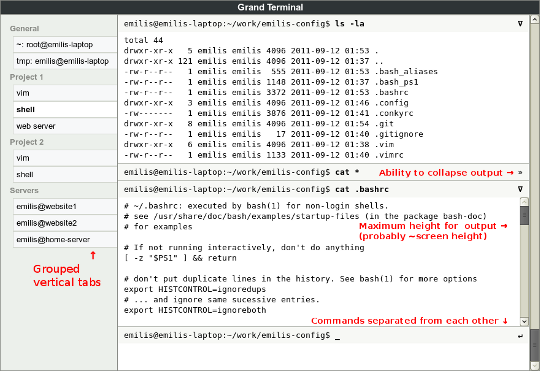This screenshot has height=371, width=540.
Task: Click the '[ -z "$PS1" ] && return' line
Action: click(180, 258)
